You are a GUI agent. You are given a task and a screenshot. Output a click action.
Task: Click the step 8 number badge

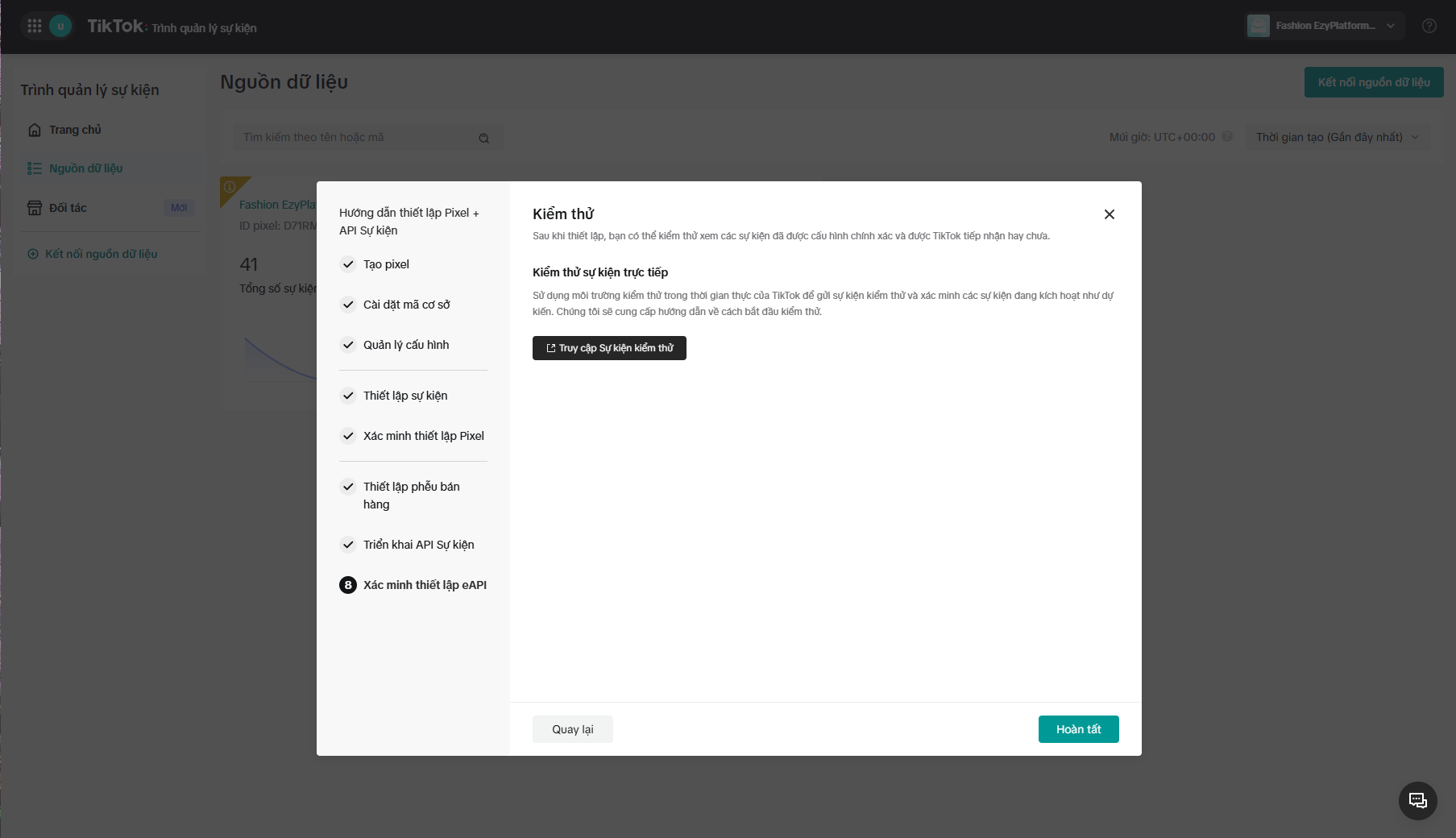[348, 585]
